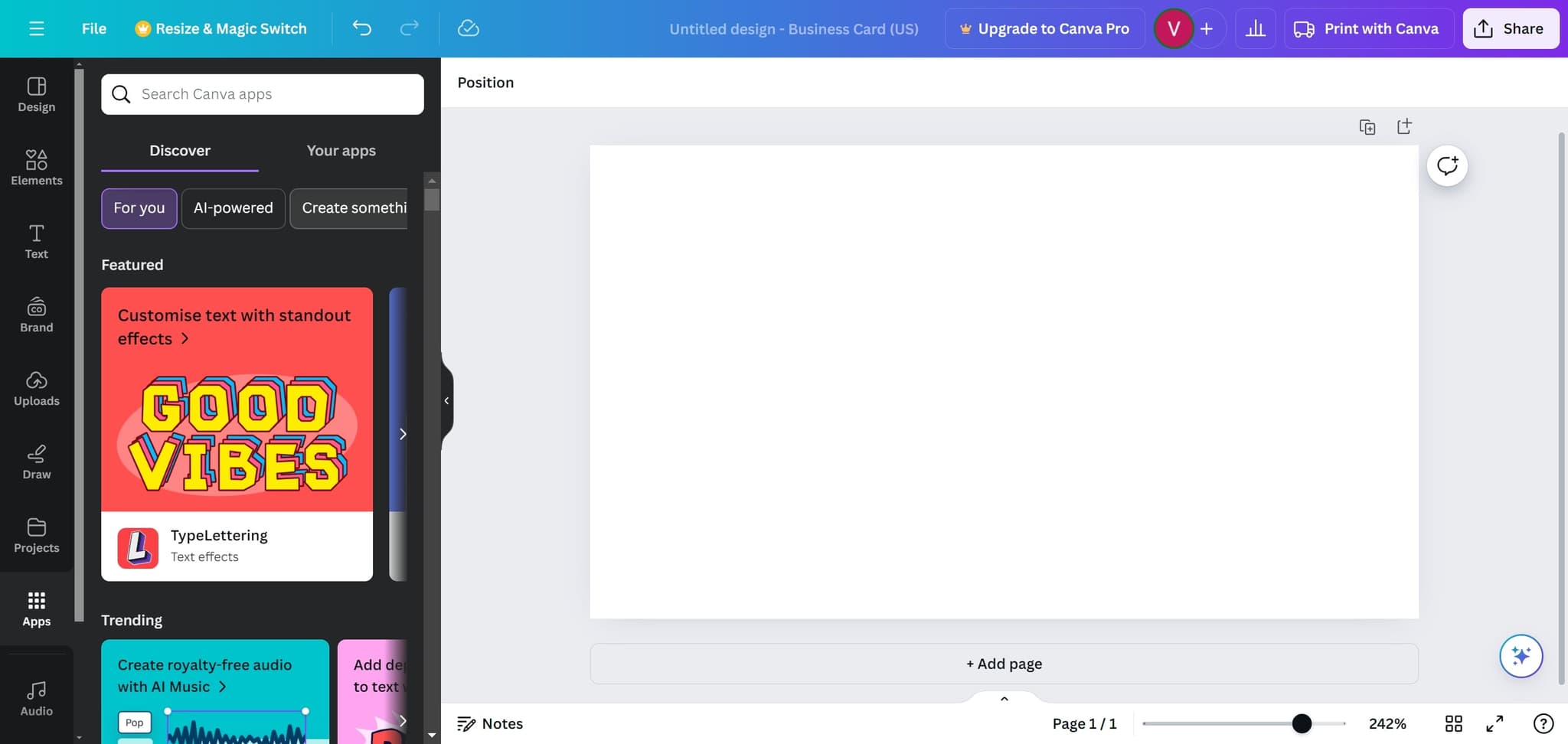Click Upgrade to Canva Pro
1568x744 pixels.
(x=1044, y=28)
